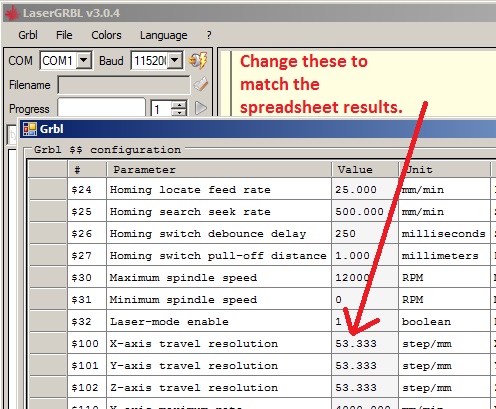This screenshot has width=496, height=409.
Task: Increase the repeat count stepper
Action: [179, 105]
